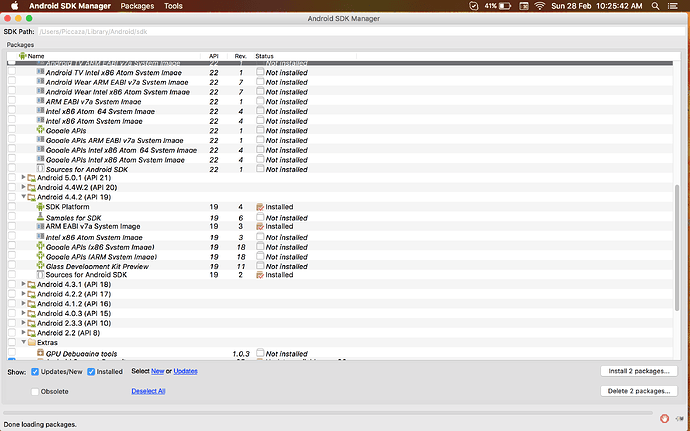Image resolution: width=690 pixels, height=431 pixels.
Task: Click the GPU Debugging tools icon
Action: tap(40, 353)
